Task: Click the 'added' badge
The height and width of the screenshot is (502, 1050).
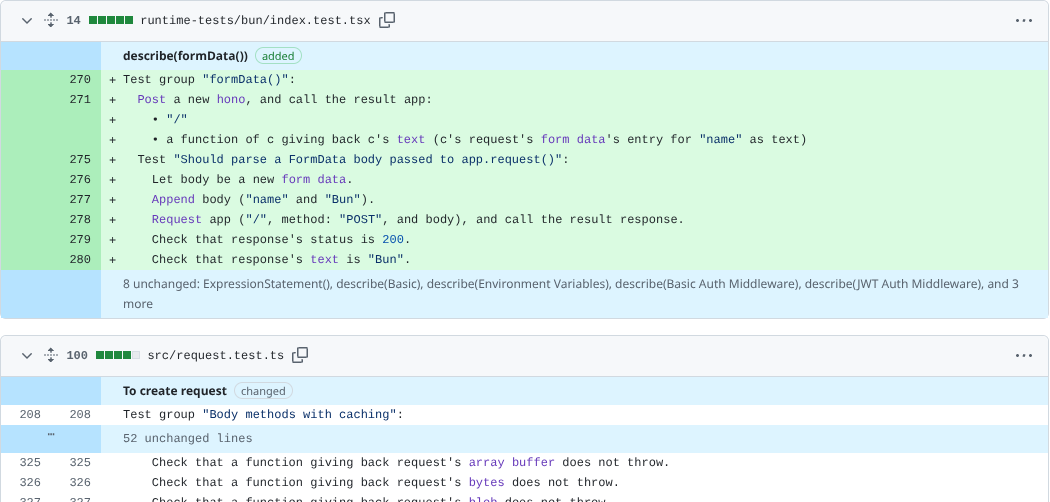Action: point(279,56)
